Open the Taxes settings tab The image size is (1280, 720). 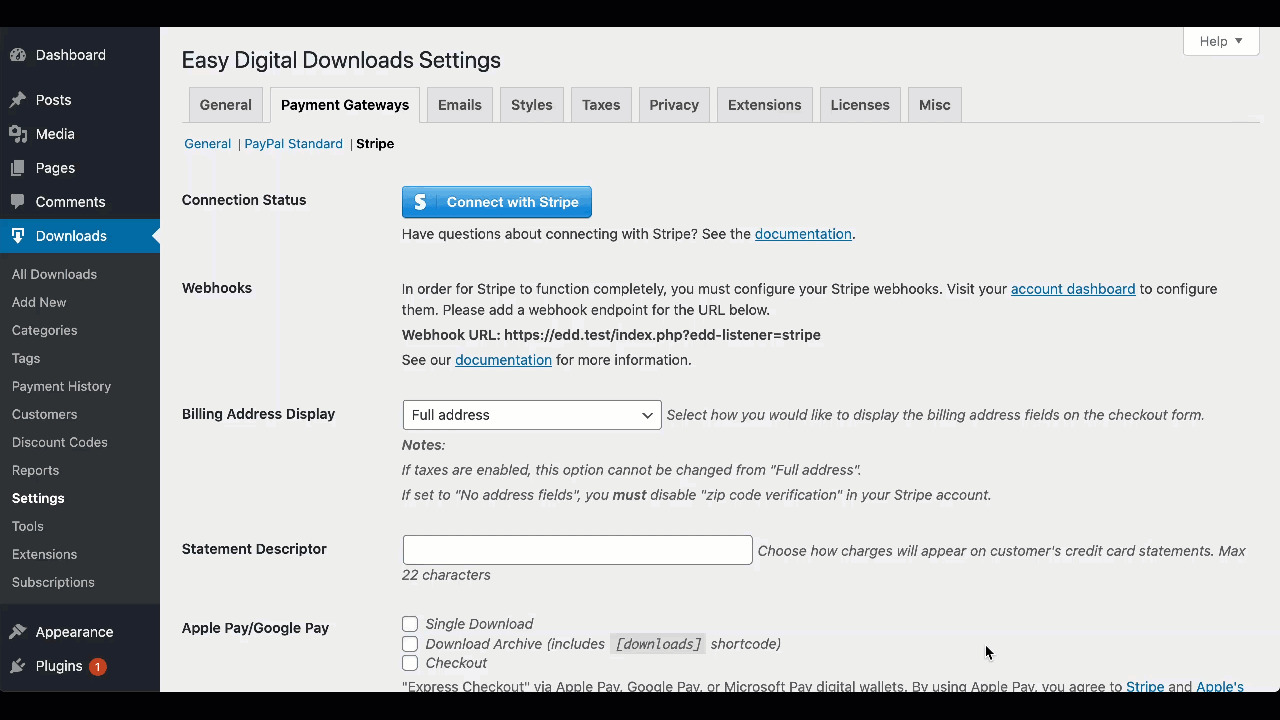601,105
